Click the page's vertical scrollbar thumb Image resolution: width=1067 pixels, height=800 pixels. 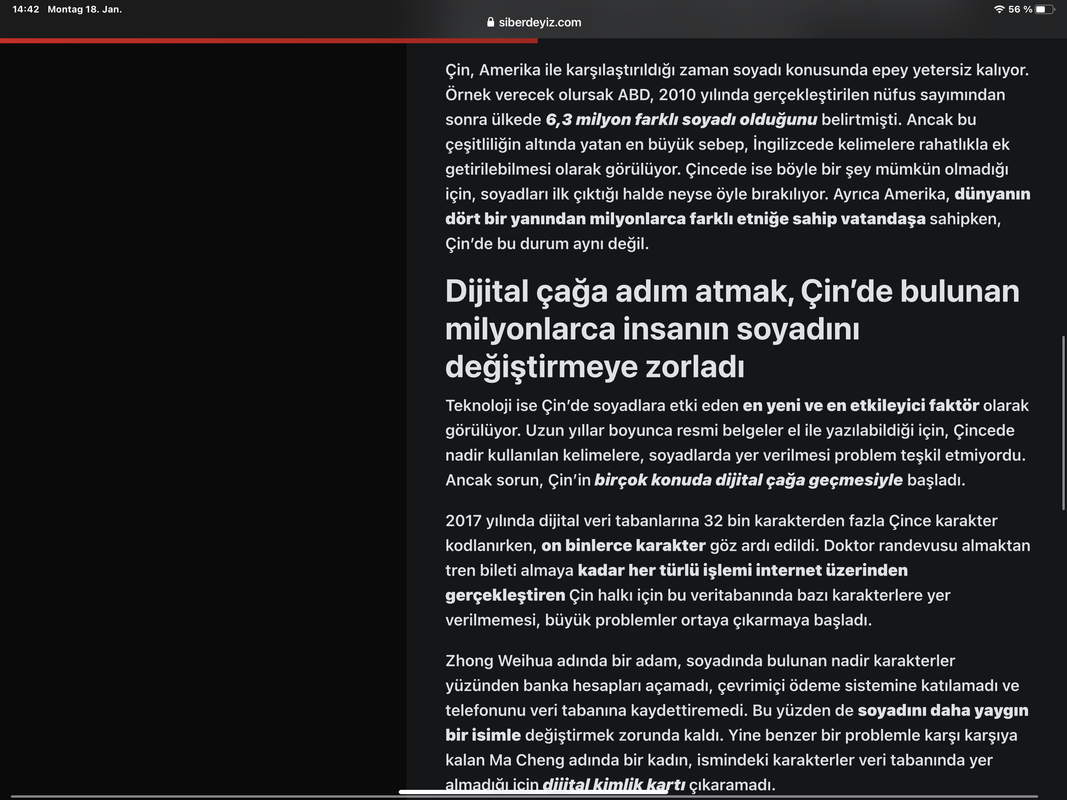(x=1063, y=422)
